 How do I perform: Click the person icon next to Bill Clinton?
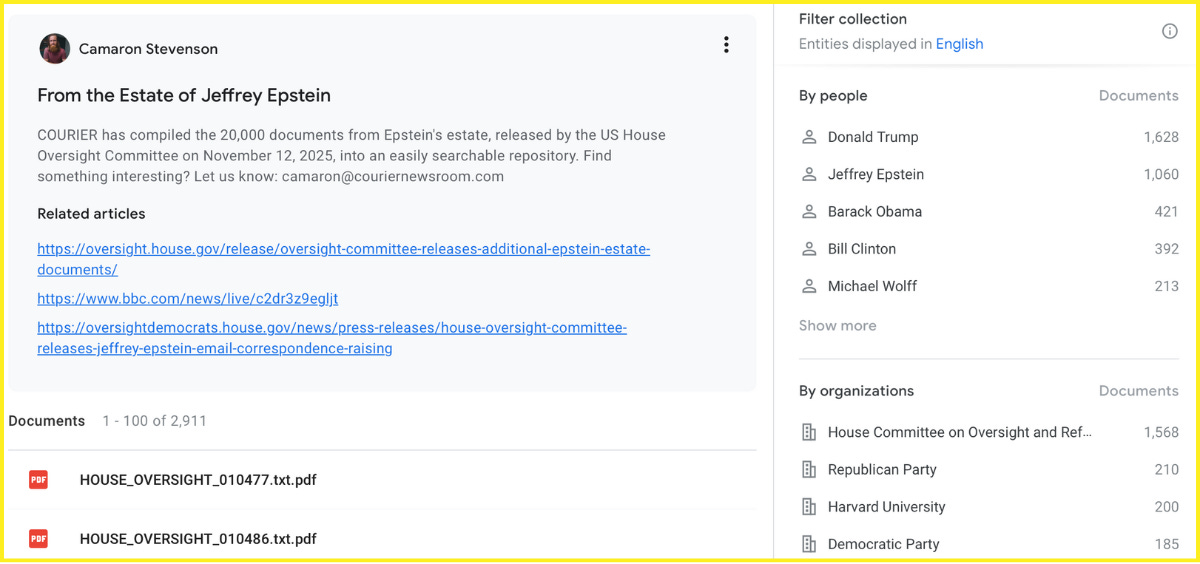tap(809, 248)
